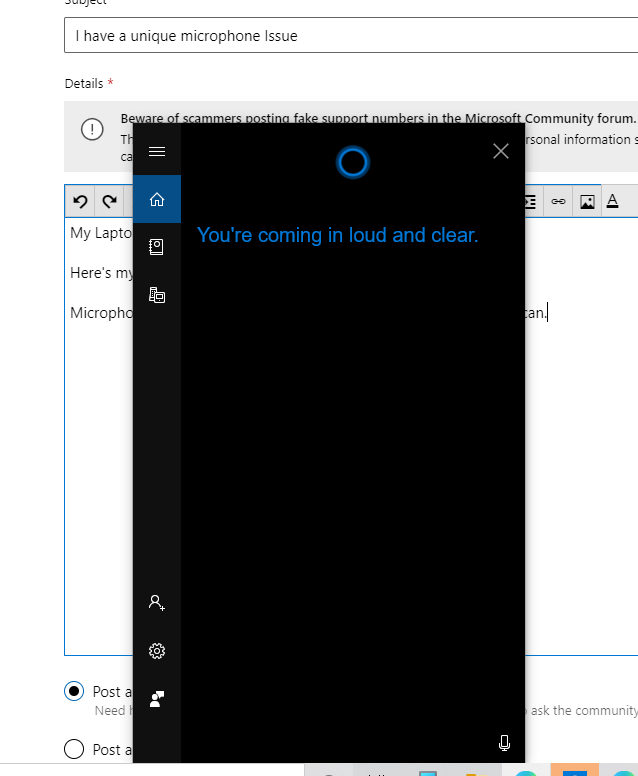Click "You're coming in loud and clear." text

(x=338, y=235)
